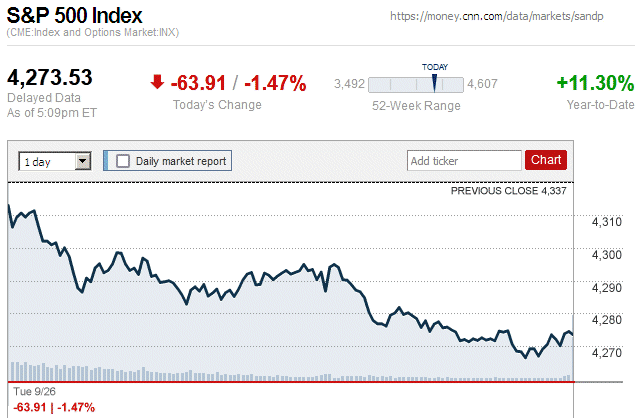Click the 52-week high value 4,607
640x420 pixels.
pos(483,84)
